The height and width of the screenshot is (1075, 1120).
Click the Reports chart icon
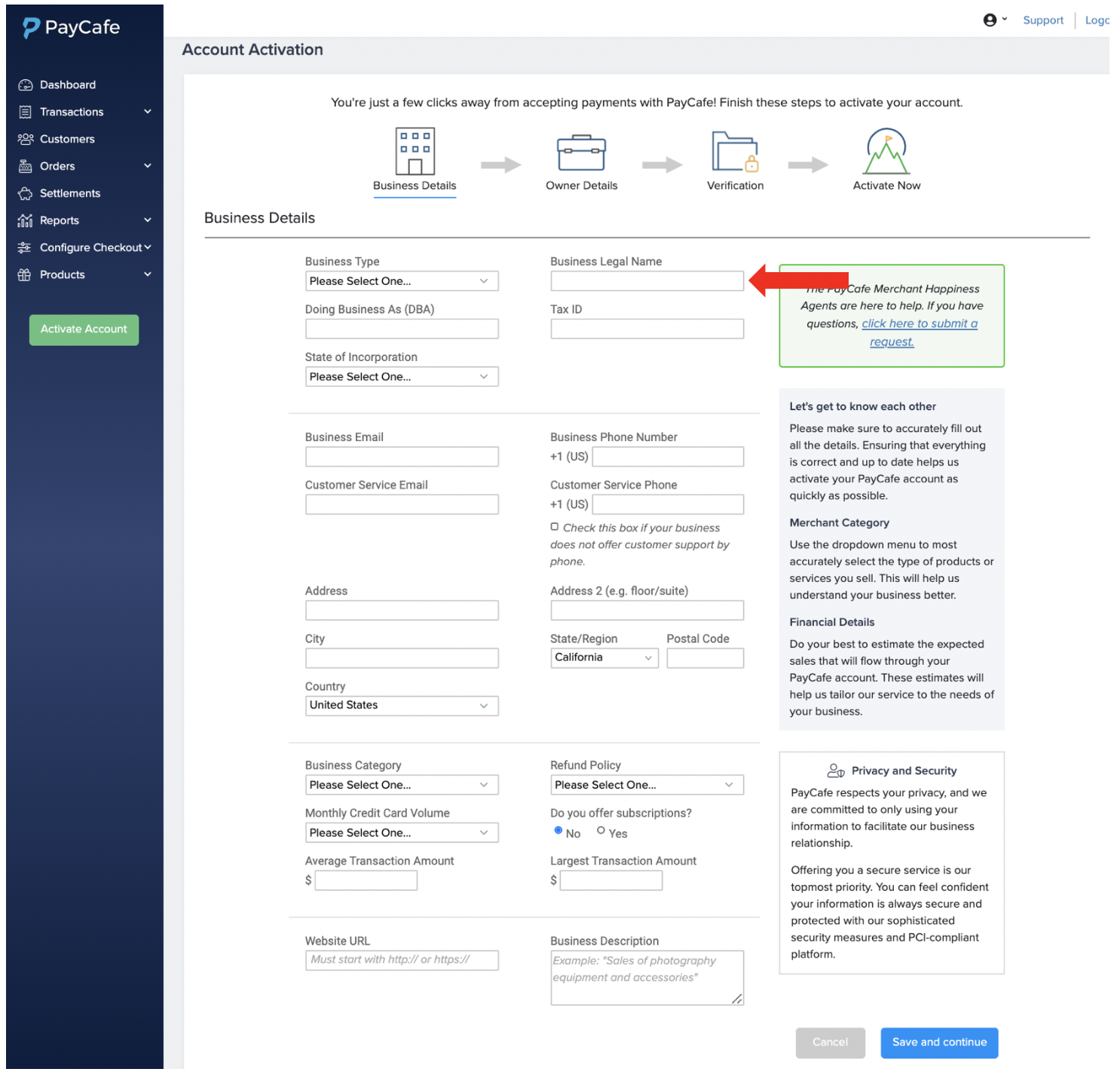(26, 221)
